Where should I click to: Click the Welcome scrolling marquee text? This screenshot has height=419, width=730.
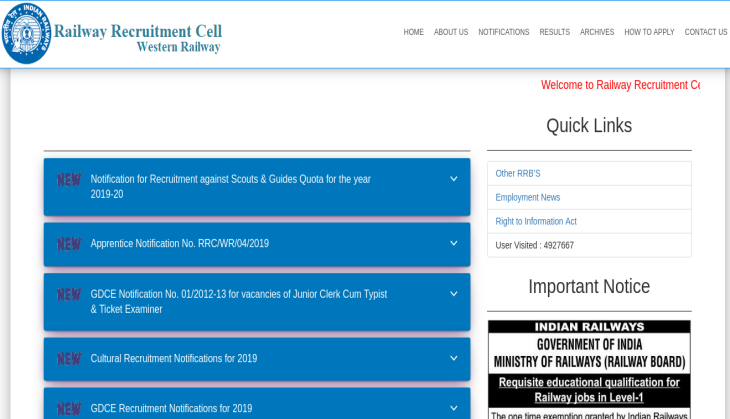(620, 85)
